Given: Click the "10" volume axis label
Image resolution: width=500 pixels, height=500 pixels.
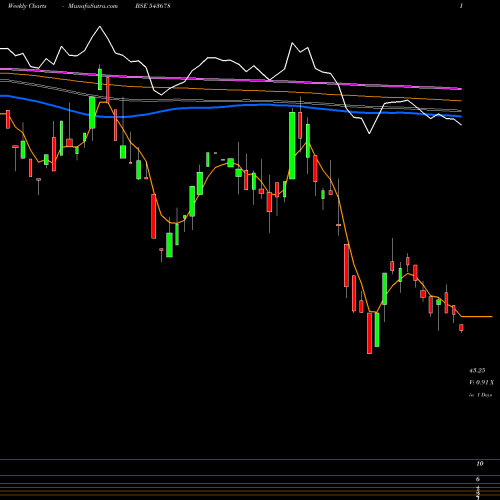Looking at the screenshot, I should pyautogui.click(x=480, y=464).
